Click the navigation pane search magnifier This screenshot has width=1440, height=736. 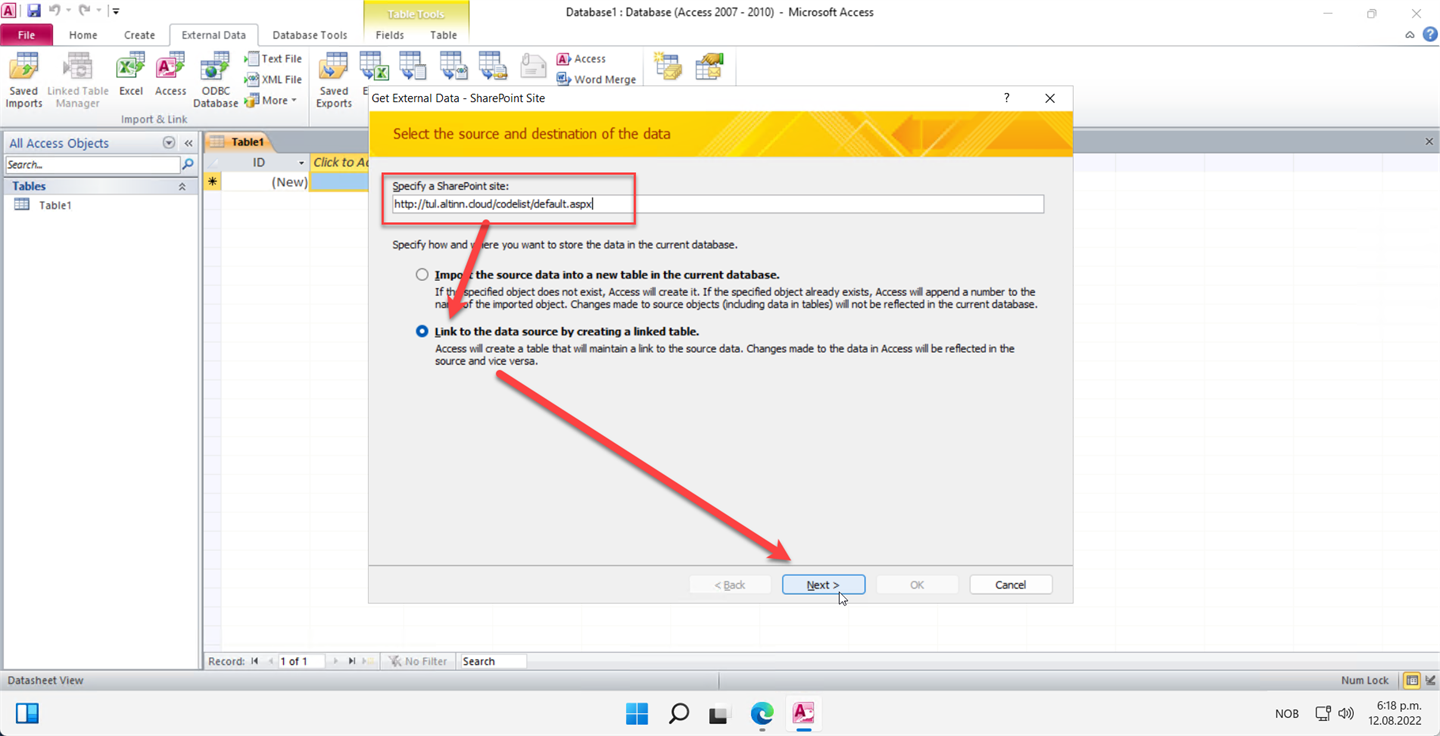[187, 164]
